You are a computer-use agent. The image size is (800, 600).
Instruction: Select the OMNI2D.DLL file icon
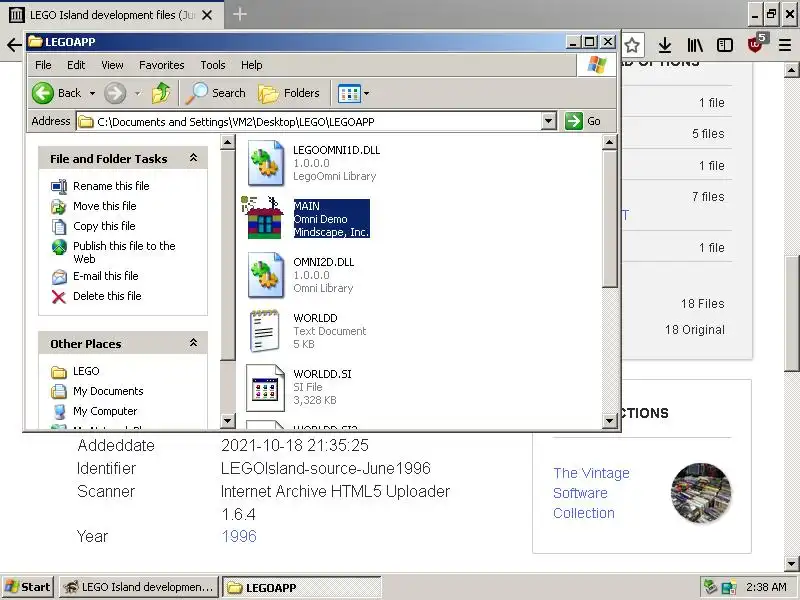[x=265, y=275]
